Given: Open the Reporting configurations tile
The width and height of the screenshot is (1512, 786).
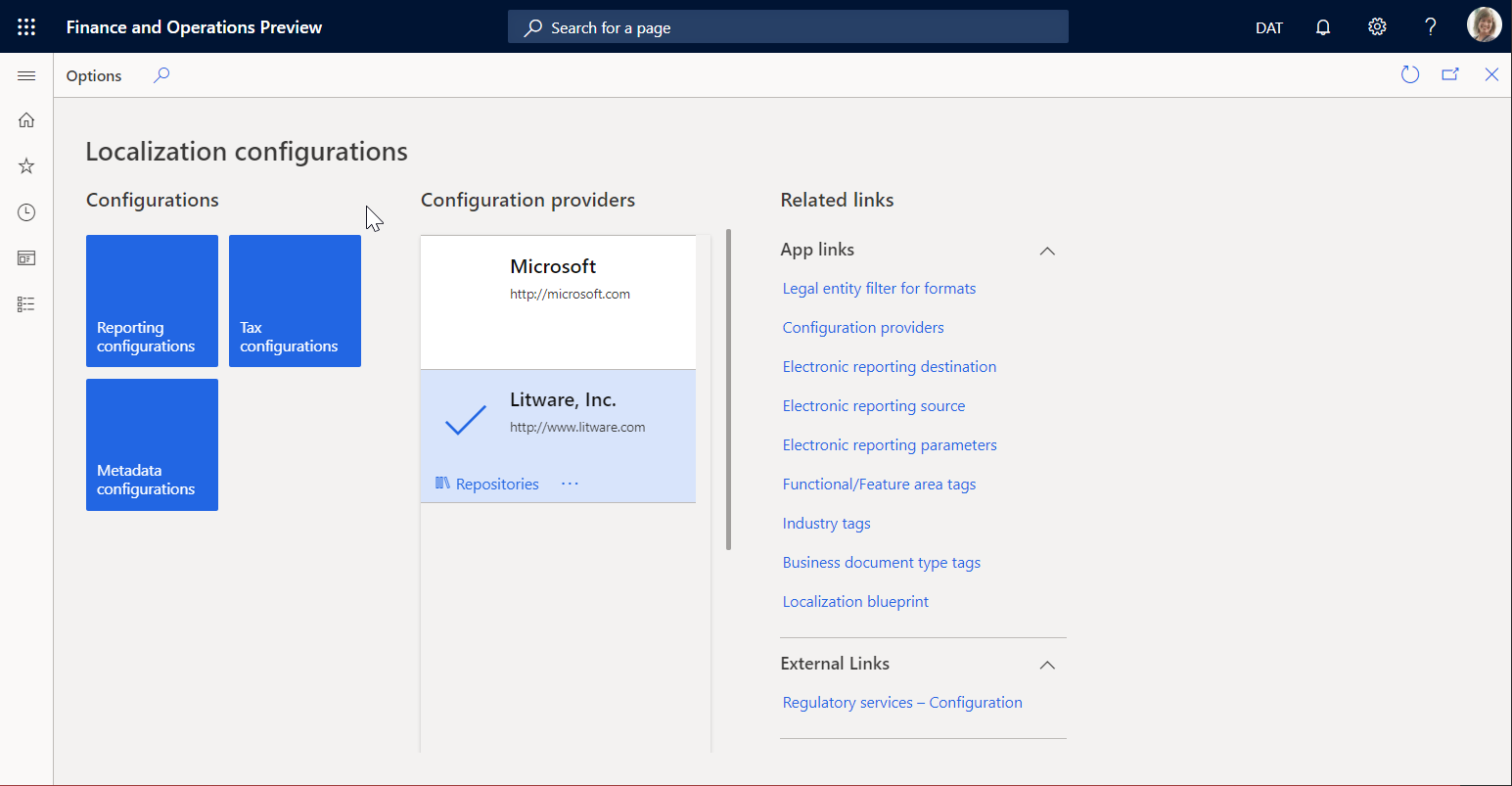Looking at the screenshot, I should coord(152,301).
